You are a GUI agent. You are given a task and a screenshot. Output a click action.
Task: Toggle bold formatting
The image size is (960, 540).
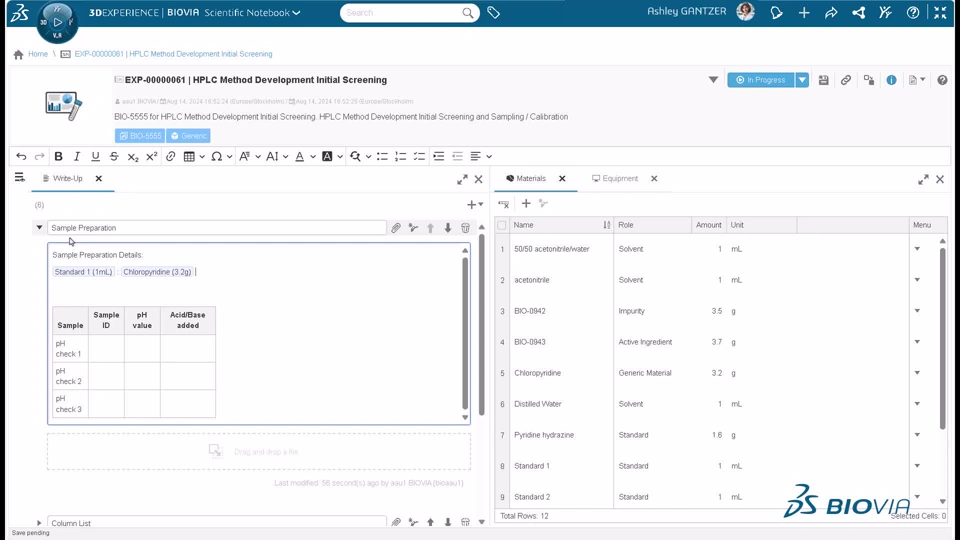coord(58,156)
